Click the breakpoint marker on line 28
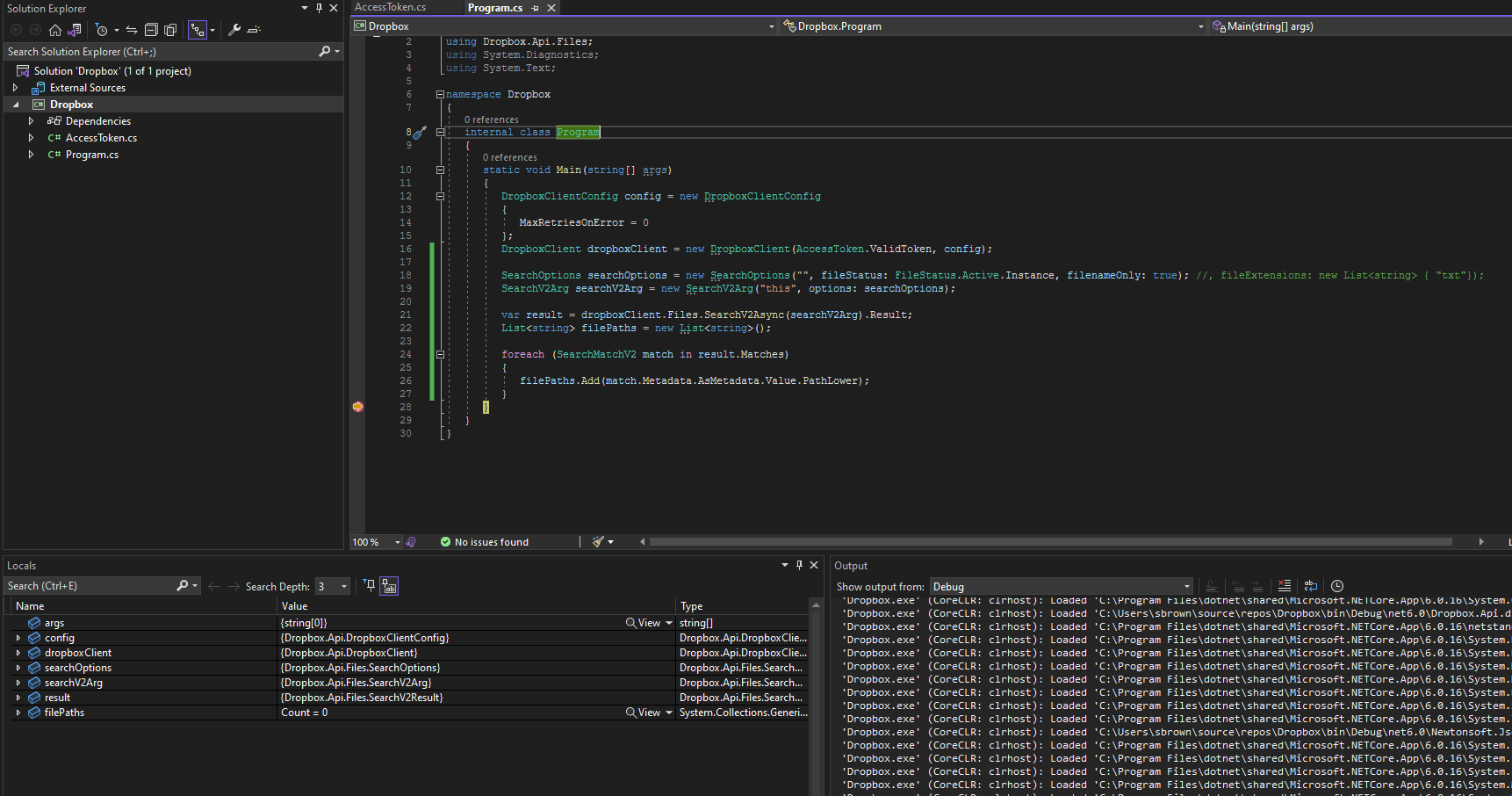The width and height of the screenshot is (1512, 796). pos(358,407)
